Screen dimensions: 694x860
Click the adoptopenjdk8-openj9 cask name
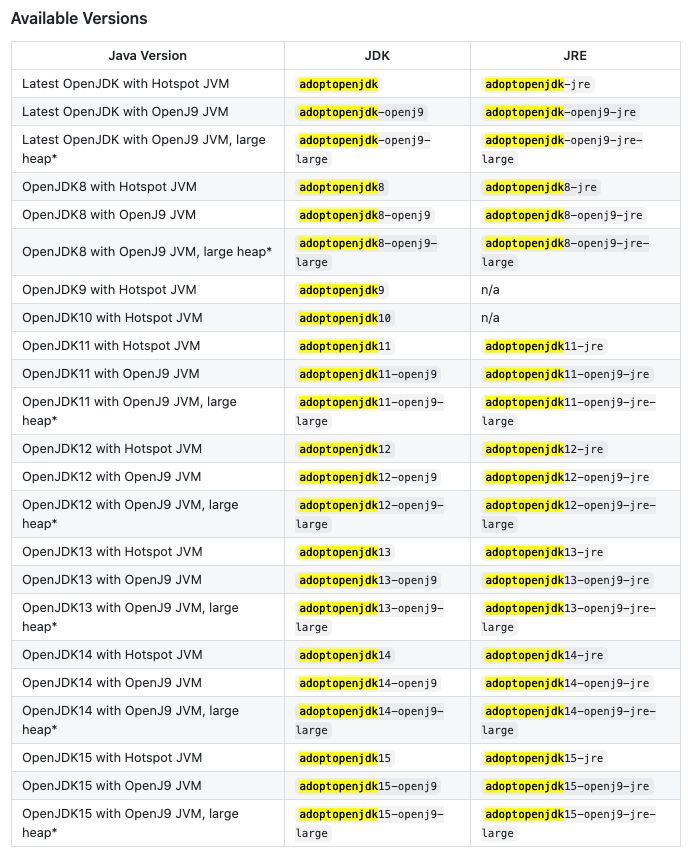click(365, 216)
